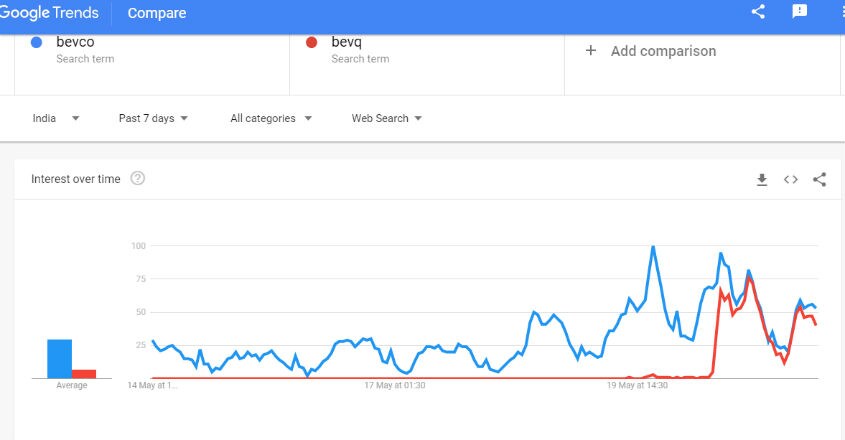Click the Google Trends logo
The width and height of the screenshot is (845, 440).
49,12
